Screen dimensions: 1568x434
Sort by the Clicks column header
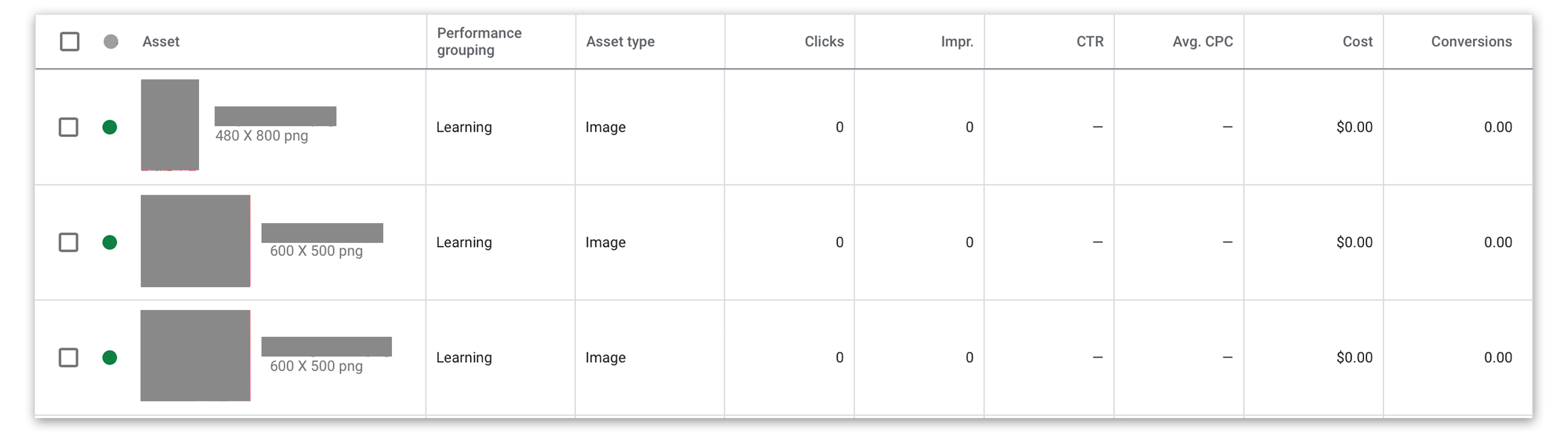[824, 42]
